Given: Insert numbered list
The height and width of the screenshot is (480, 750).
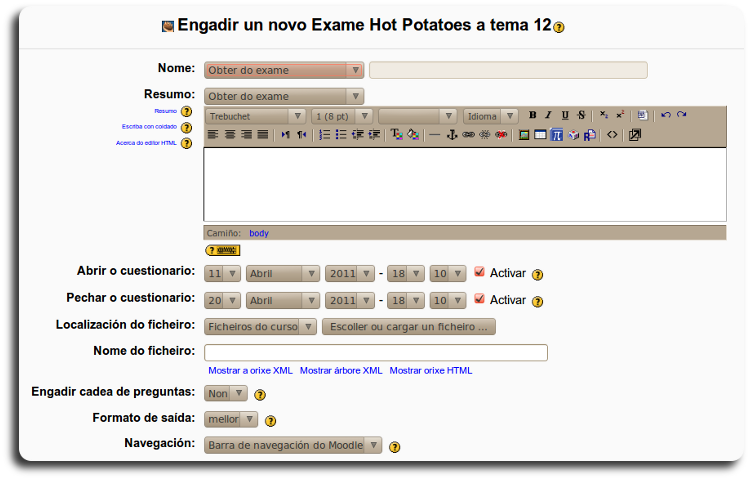Looking at the screenshot, I should coord(325,135).
